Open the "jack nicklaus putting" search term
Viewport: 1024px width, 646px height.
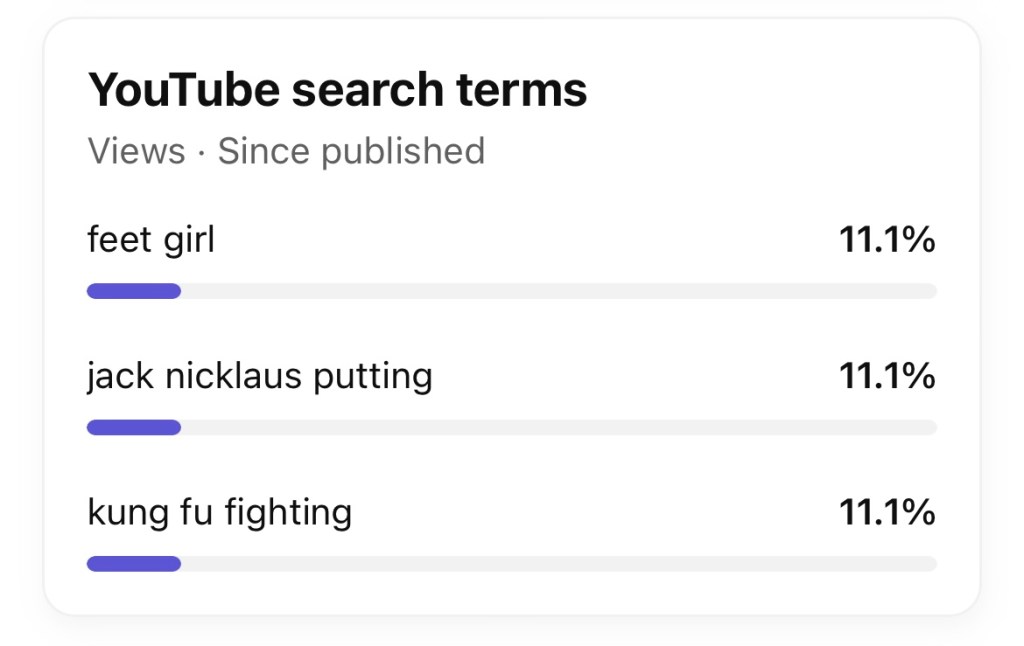[x=260, y=377]
